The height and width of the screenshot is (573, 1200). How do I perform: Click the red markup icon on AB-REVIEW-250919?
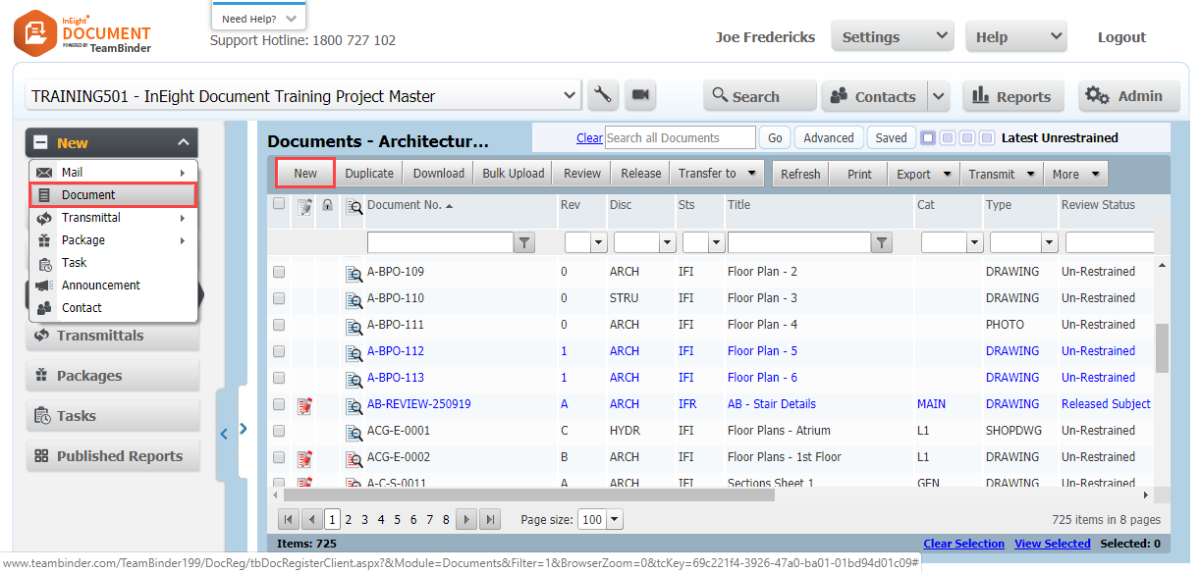point(305,405)
